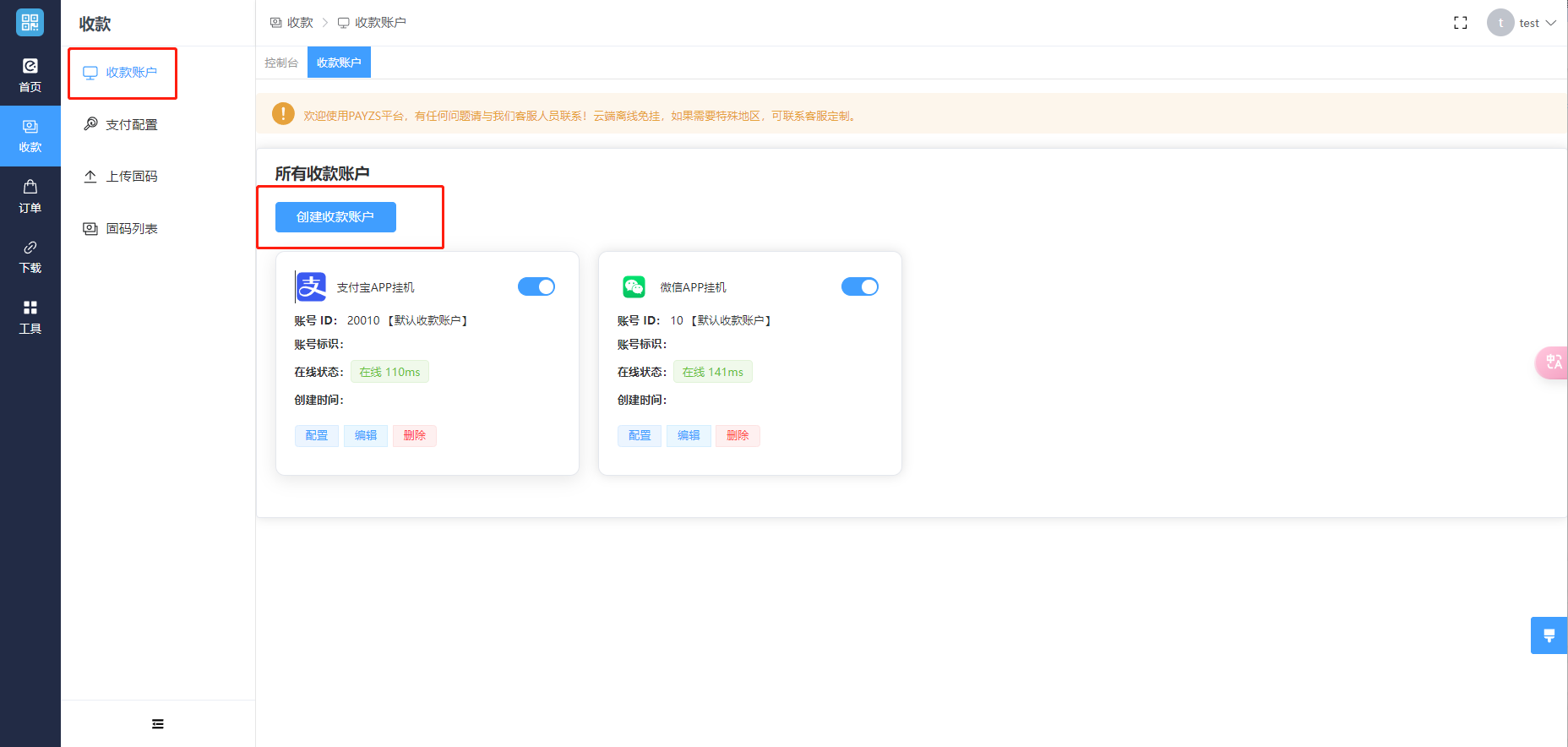The image size is (1568, 747).
Task: Click the Alipay logo on the first card
Action: pos(311,287)
